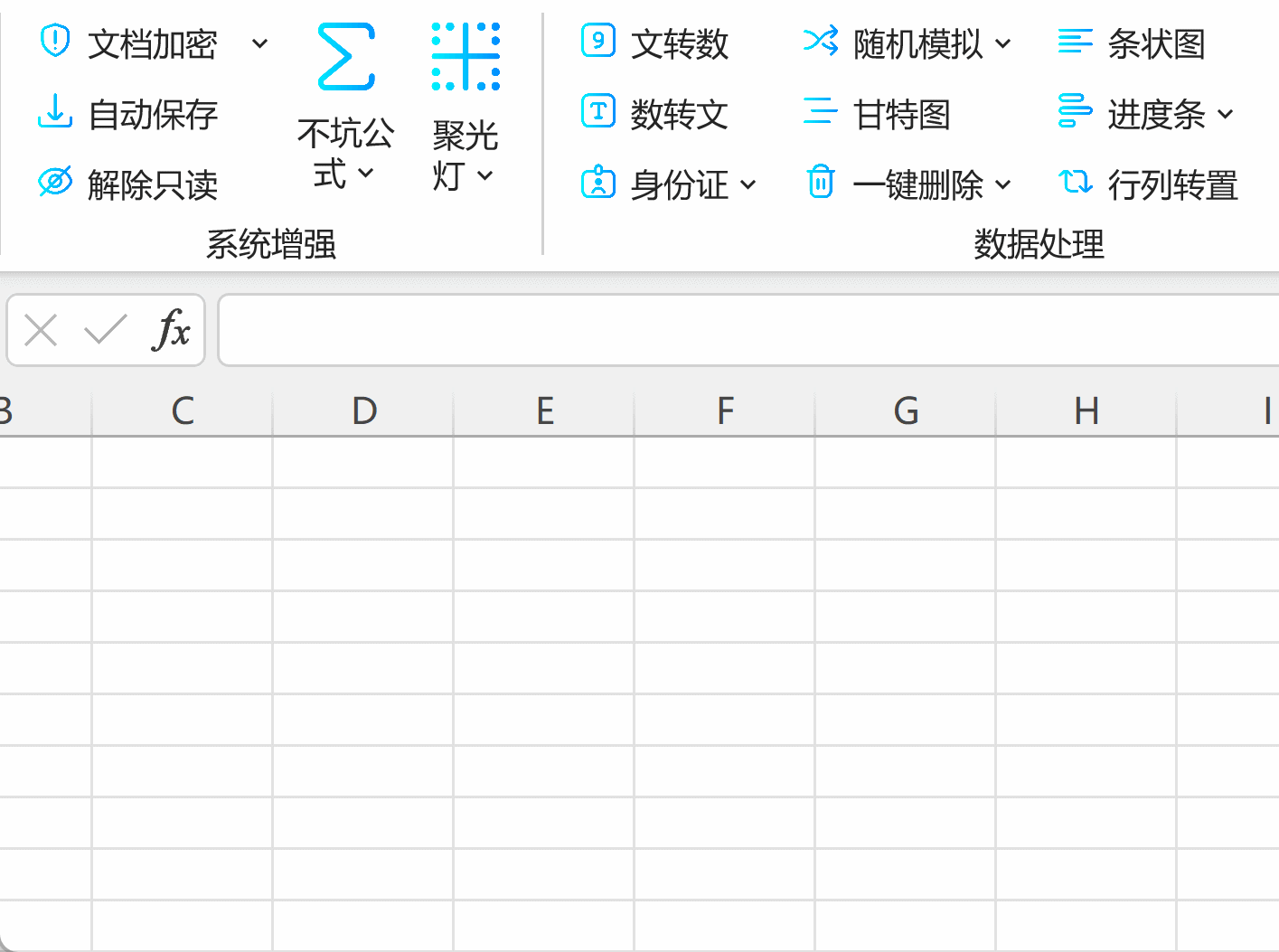Image resolution: width=1279 pixels, height=952 pixels.
Task: Click the 条状图 bar chart tool
Action: (x=1158, y=43)
